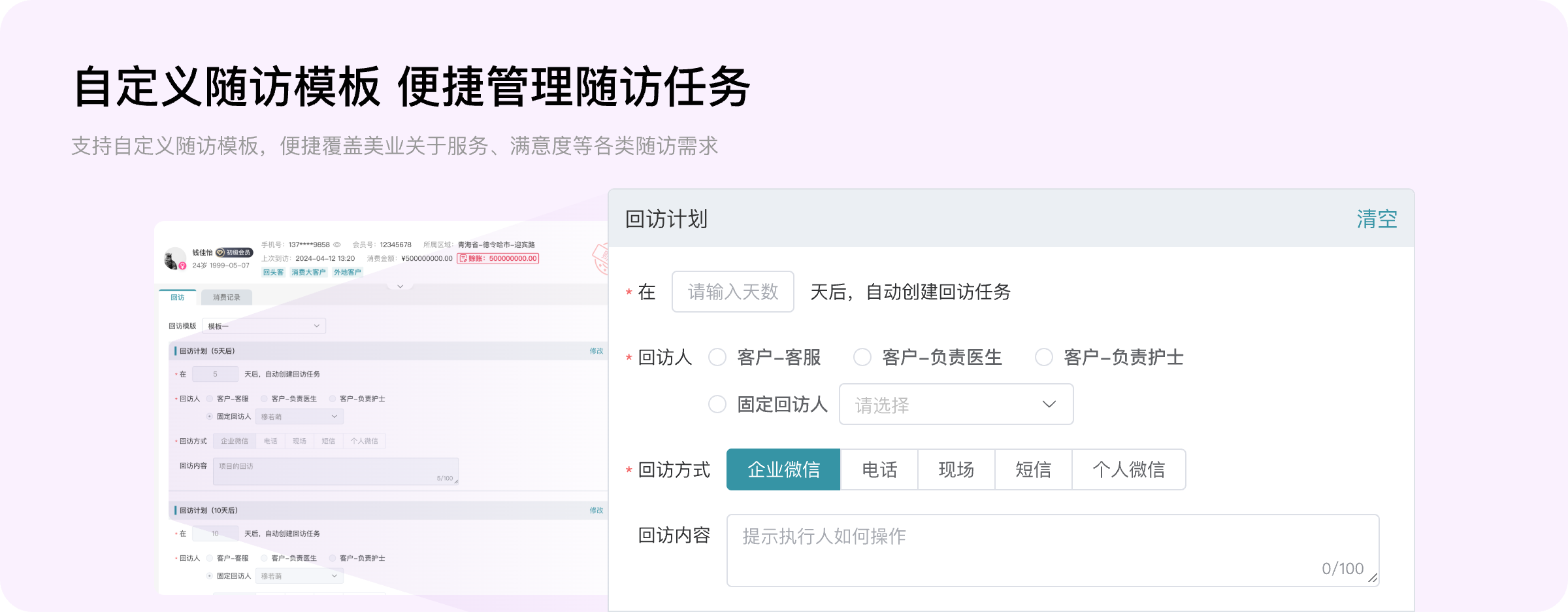This screenshot has width=1568, height=612.
Task: Click the eye icon beside the phone number
Action: click(337, 245)
